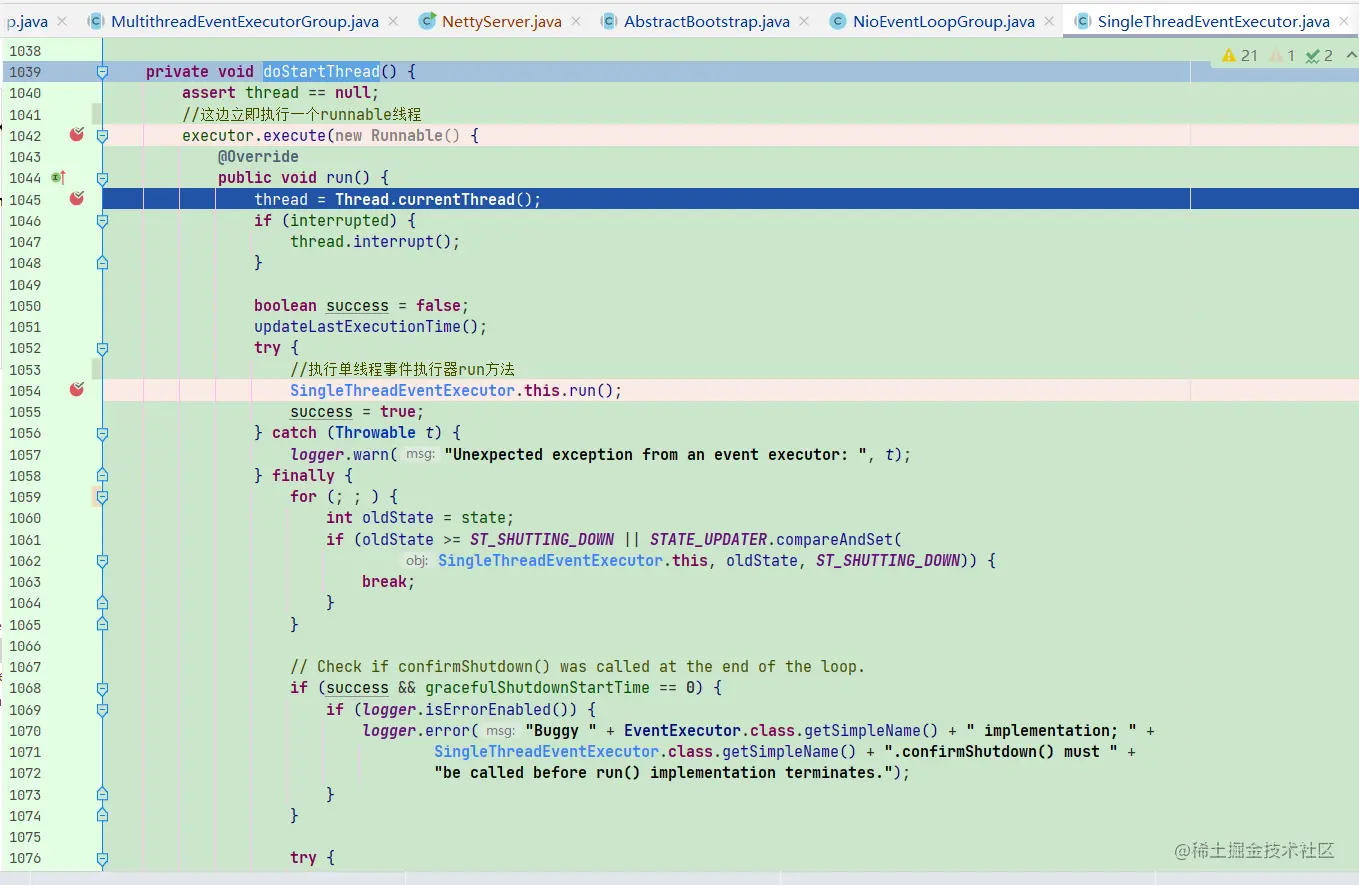1359x885 pixels.
Task: Click the override gutter icon on line 1044
Action: [x=58, y=177]
